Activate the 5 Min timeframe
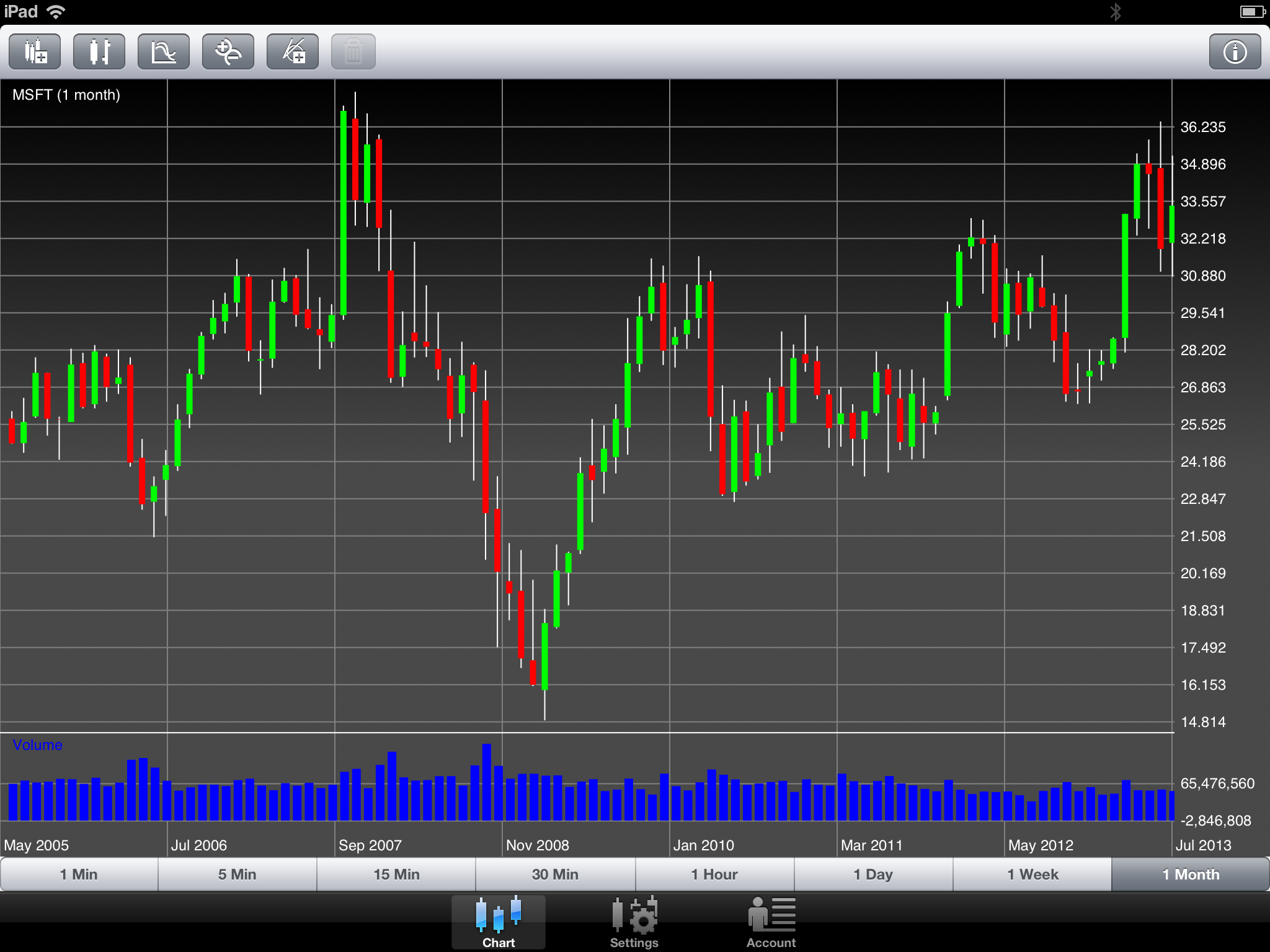Screen dimensions: 1270x952 click(x=238, y=874)
